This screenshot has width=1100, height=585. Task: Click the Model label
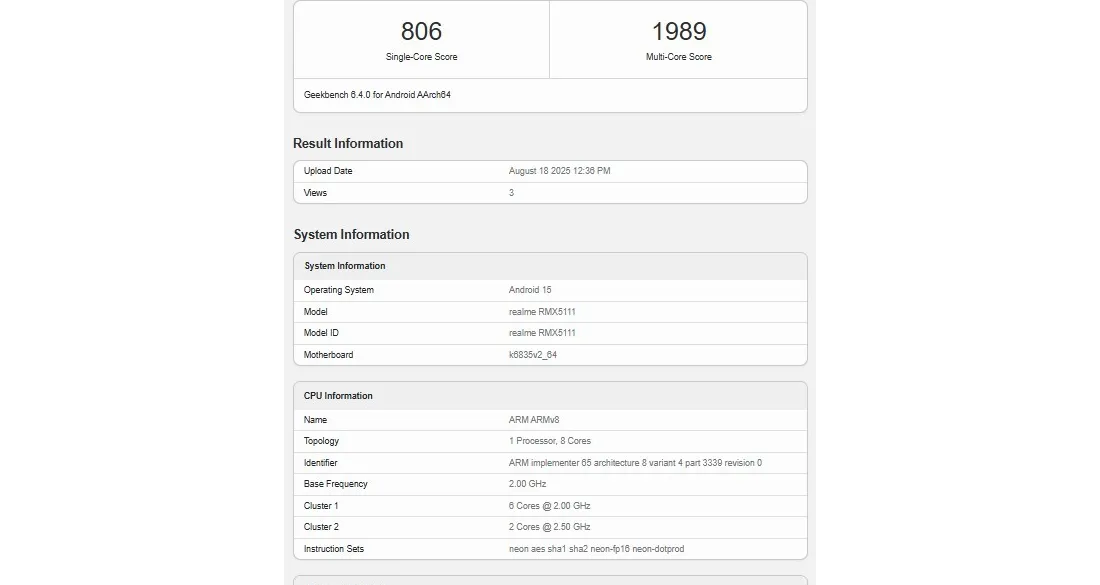click(315, 312)
